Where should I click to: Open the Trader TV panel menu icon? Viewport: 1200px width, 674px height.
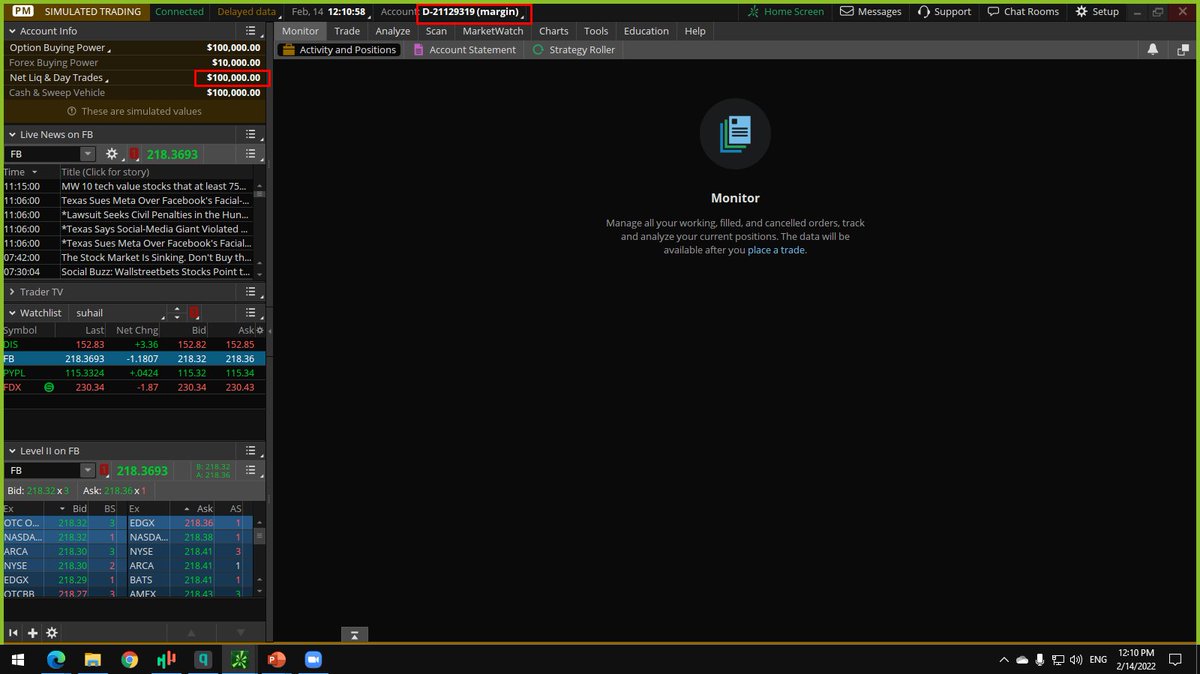click(x=251, y=292)
